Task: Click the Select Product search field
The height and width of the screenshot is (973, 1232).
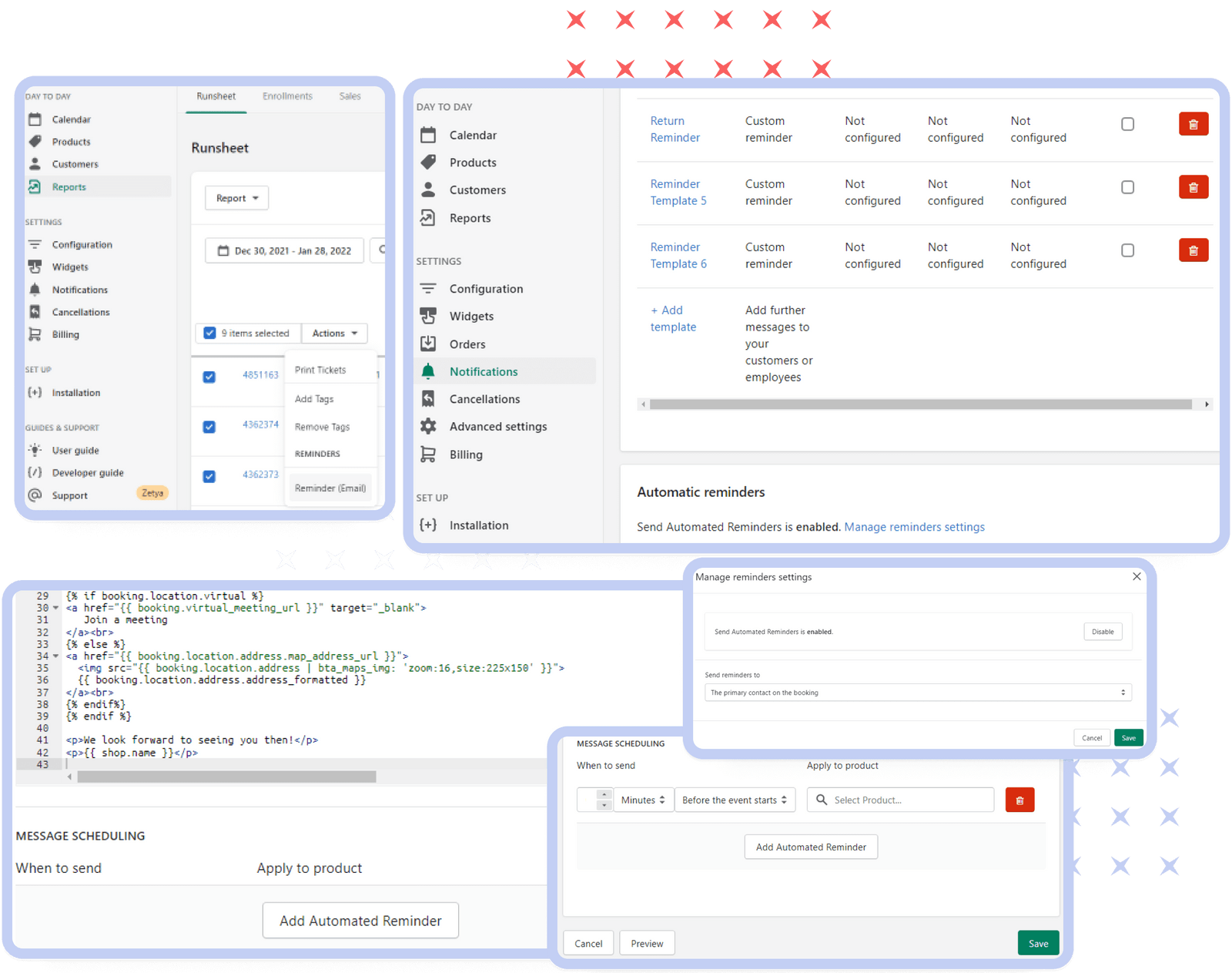Action: [x=899, y=800]
